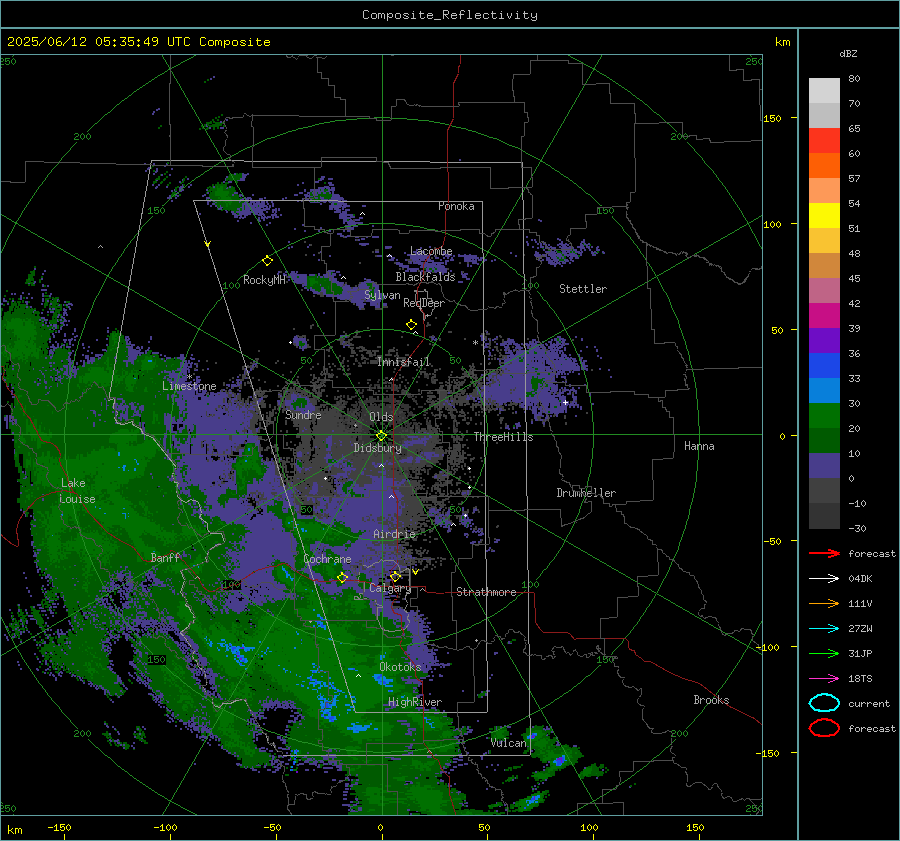
Task: Click the HighRiver city label
Action: [415, 702]
